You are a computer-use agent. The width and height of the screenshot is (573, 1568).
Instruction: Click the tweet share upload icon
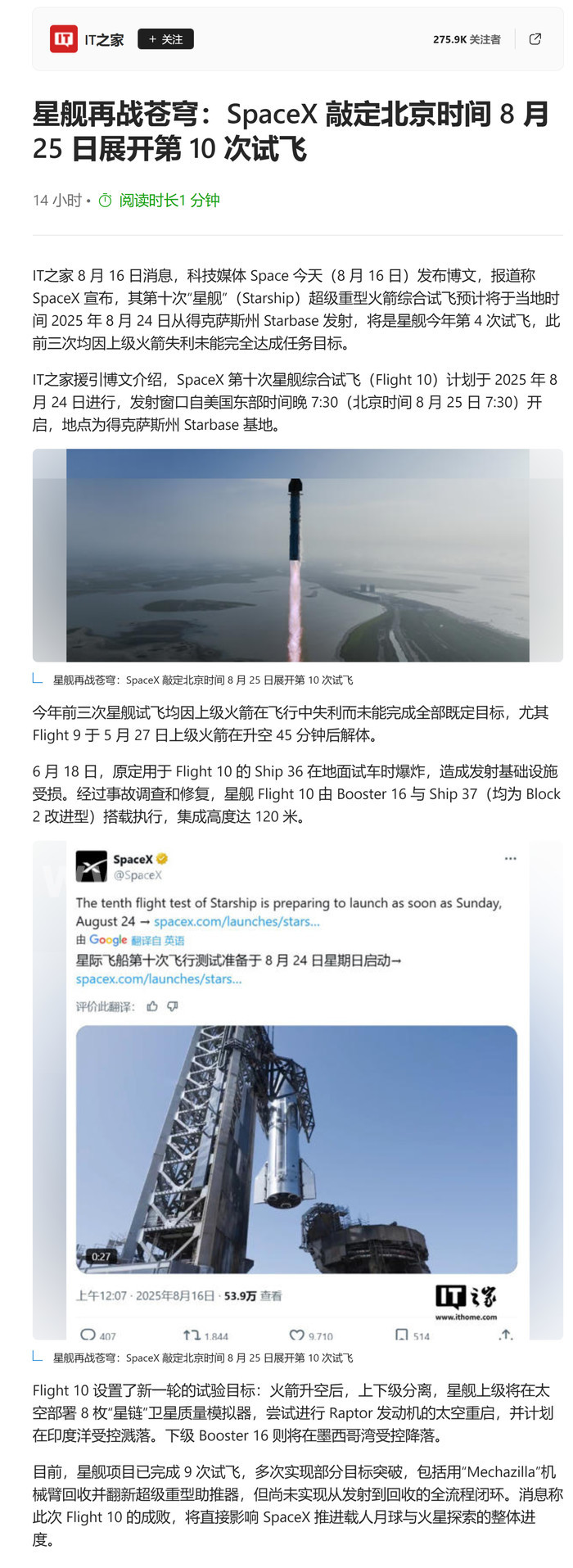(506, 1335)
